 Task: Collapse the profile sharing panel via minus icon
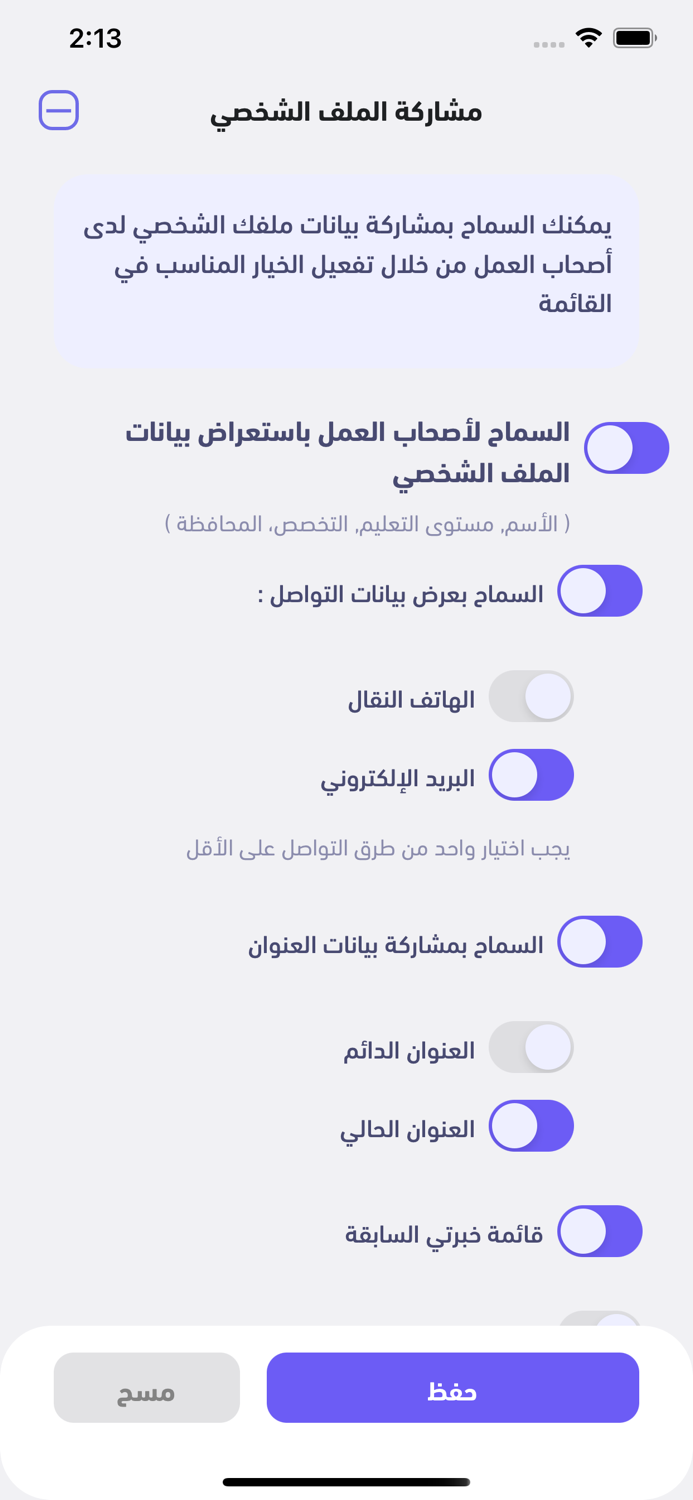pos(59,110)
